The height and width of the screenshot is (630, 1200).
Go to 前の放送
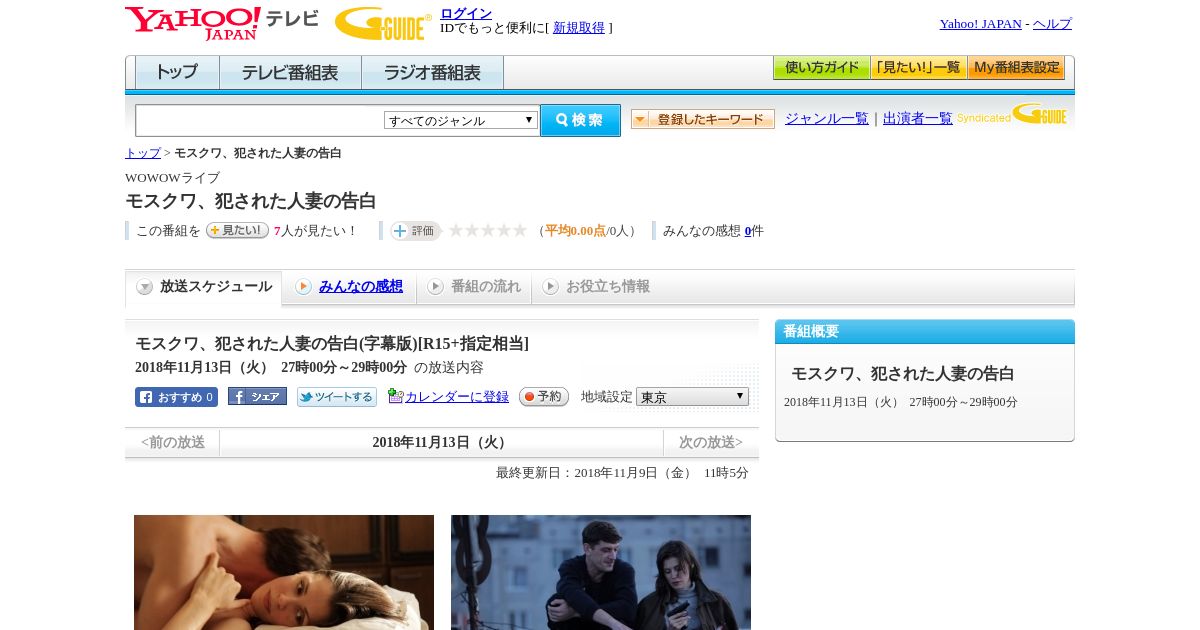pos(172,442)
